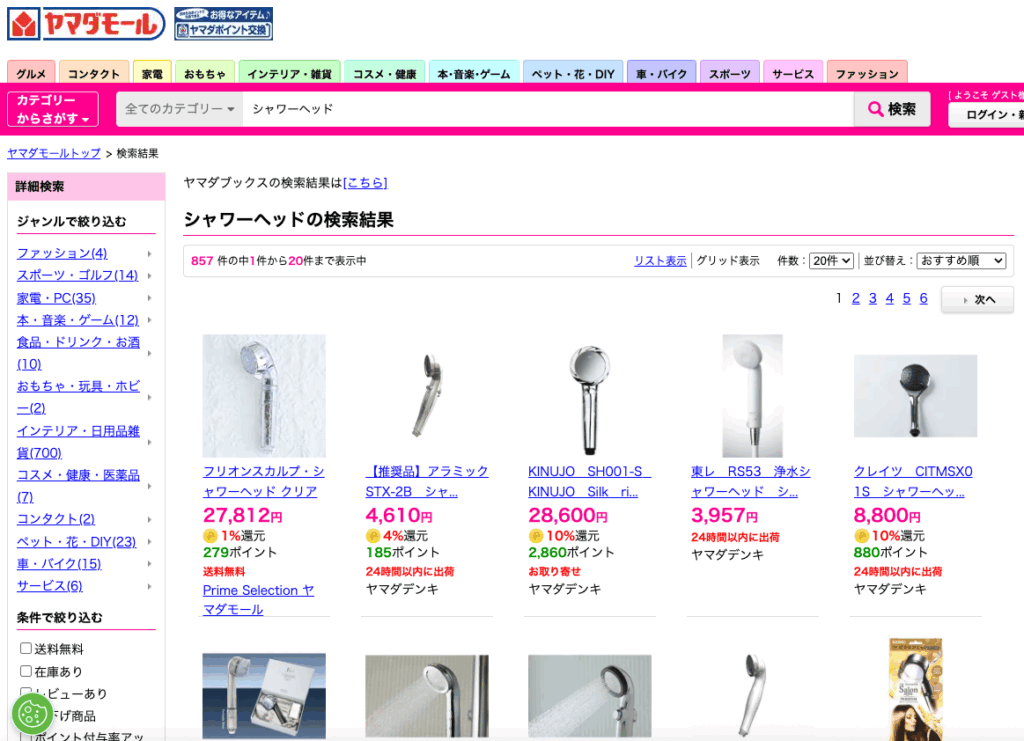Click the Toray RS53 shower head image

tap(752, 396)
